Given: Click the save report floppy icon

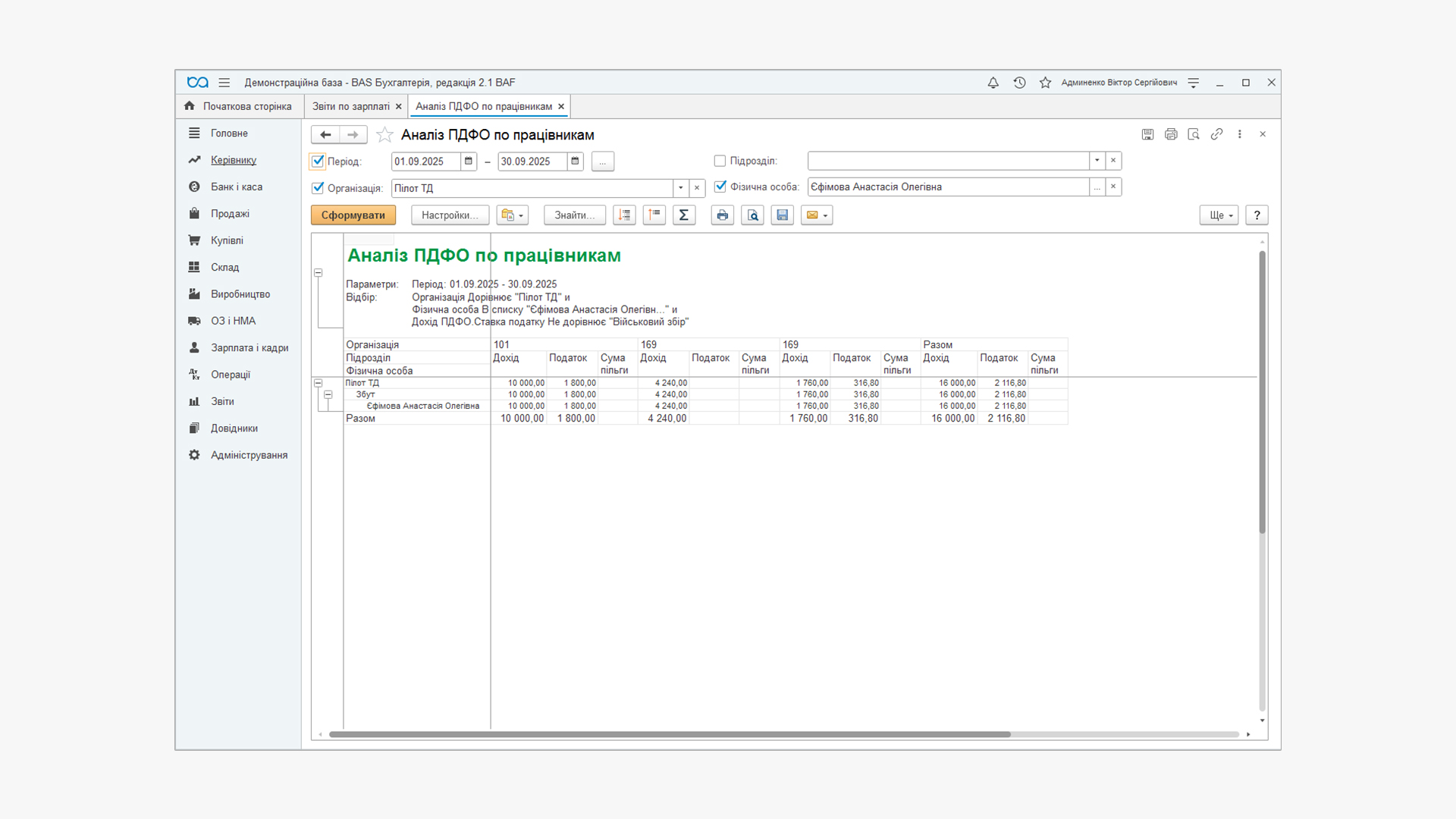Looking at the screenshot, I should click(782, 215).
